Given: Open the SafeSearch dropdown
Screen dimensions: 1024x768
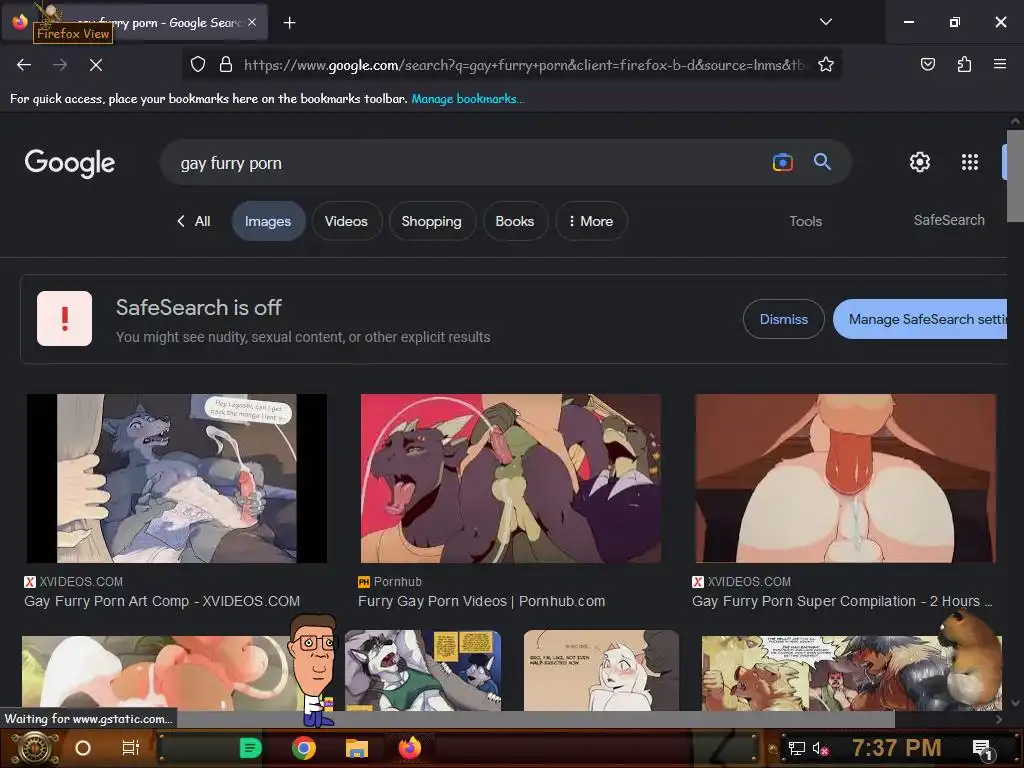Looking at the screenshot, I should coord(949,220).
